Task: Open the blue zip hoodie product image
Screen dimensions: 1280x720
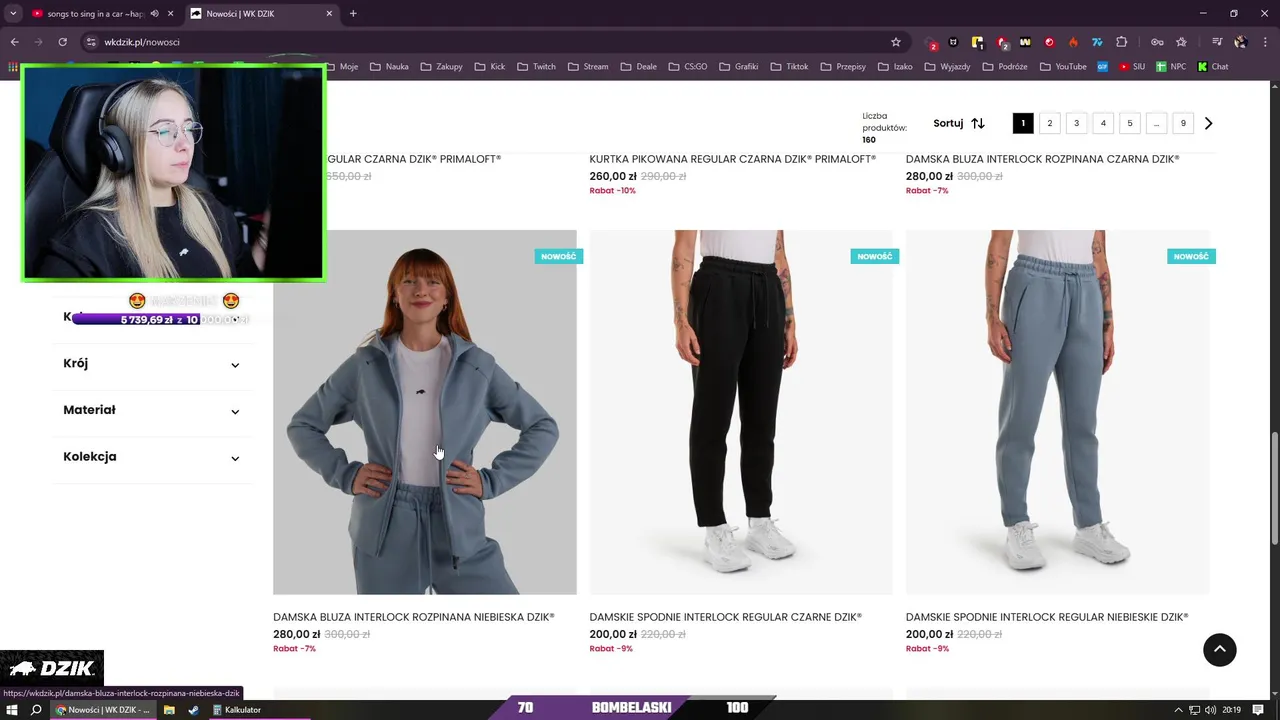Action: point(425,412)
